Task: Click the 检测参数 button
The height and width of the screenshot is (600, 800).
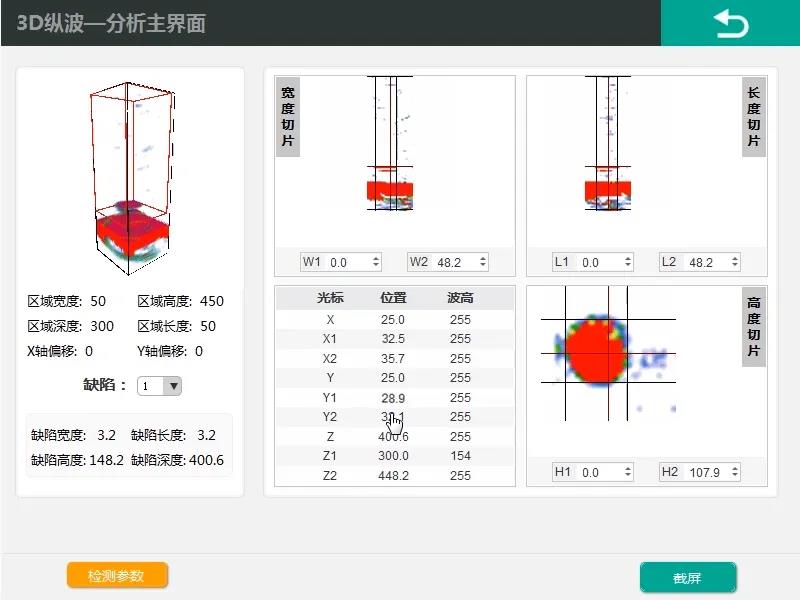Action: tap(117, 576)
